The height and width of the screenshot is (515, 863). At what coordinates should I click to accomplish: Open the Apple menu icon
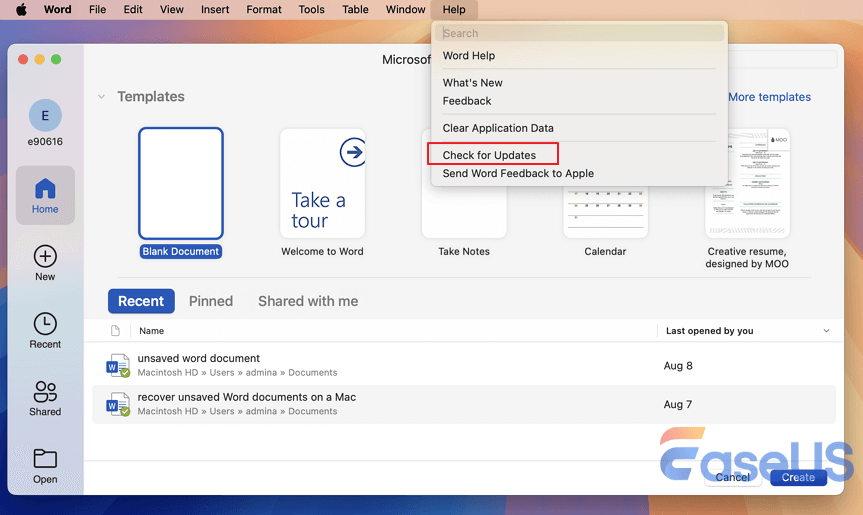(20, 10)
